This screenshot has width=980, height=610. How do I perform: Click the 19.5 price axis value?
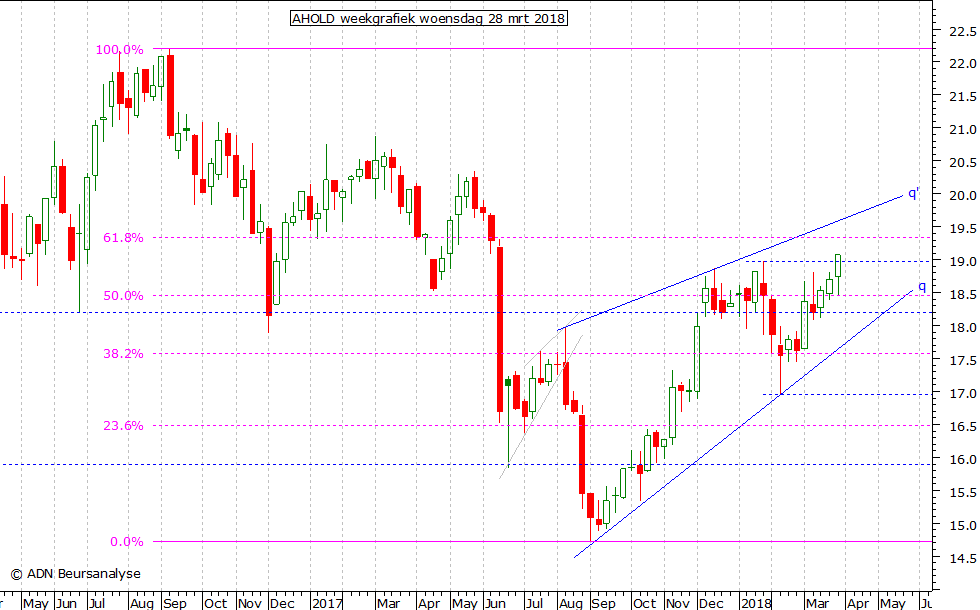pyautogui.click(x=962, y=229)
